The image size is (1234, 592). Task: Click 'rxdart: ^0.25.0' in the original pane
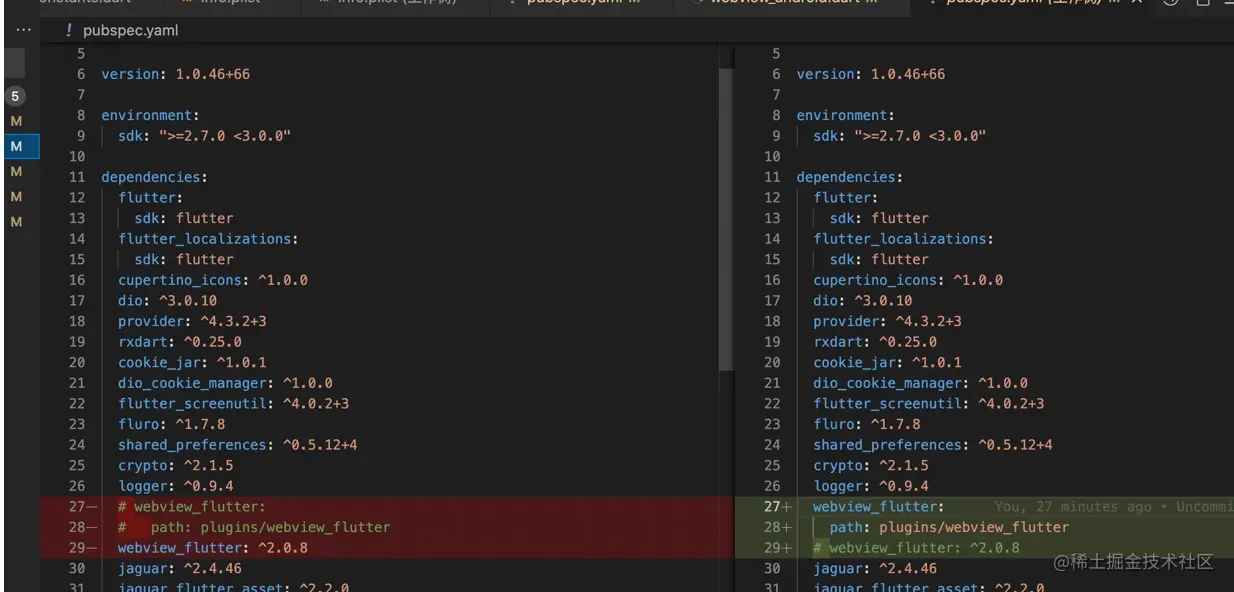179,342
